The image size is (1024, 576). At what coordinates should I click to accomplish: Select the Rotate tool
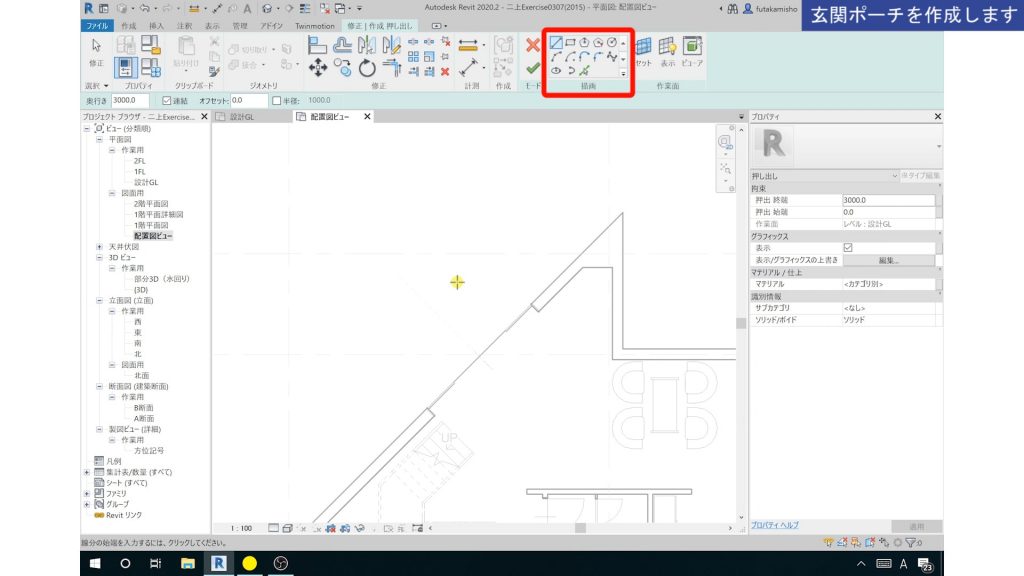click(366, 68)
